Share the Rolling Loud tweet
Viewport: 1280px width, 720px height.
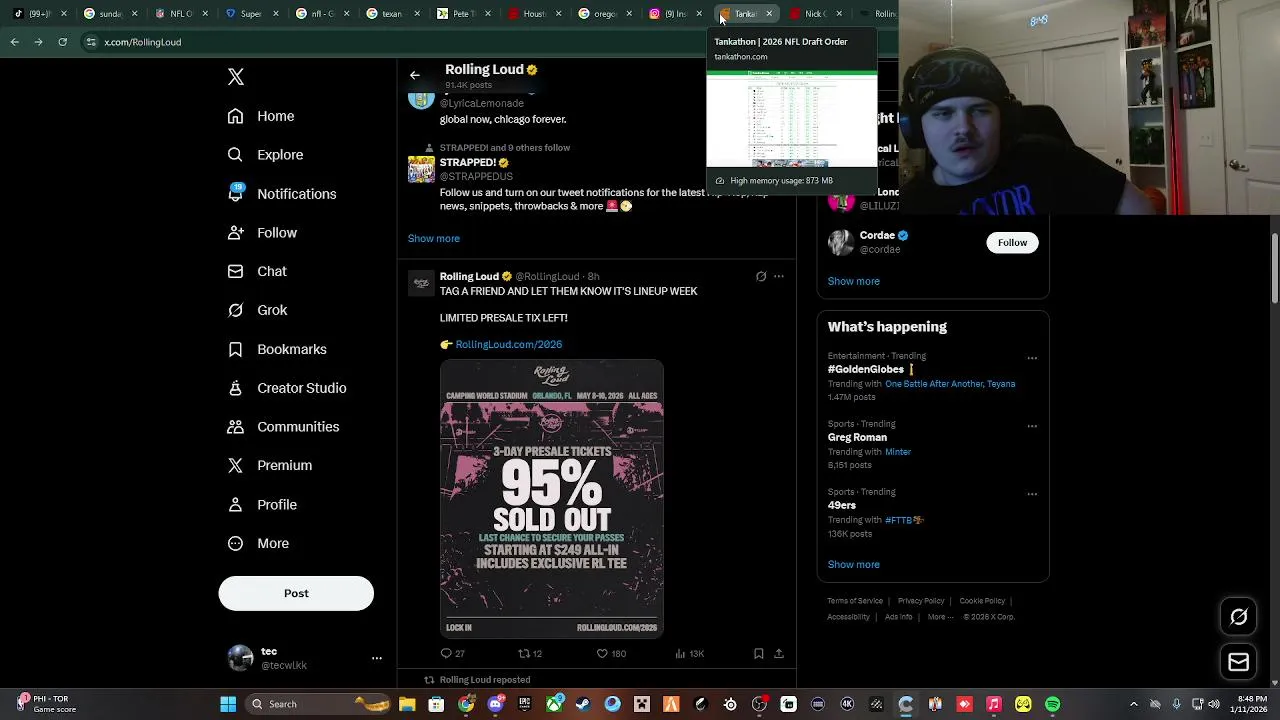point(779,653)
